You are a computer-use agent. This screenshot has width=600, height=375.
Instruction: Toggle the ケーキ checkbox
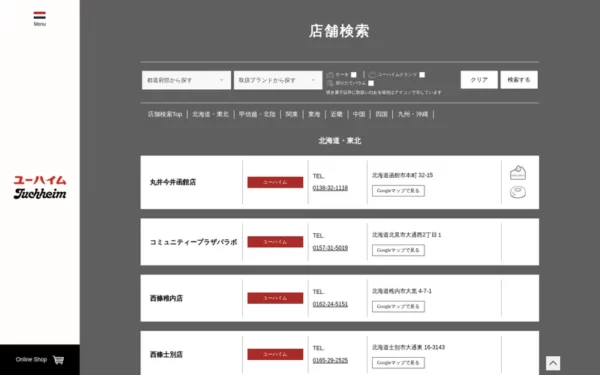tap(354, 75)
